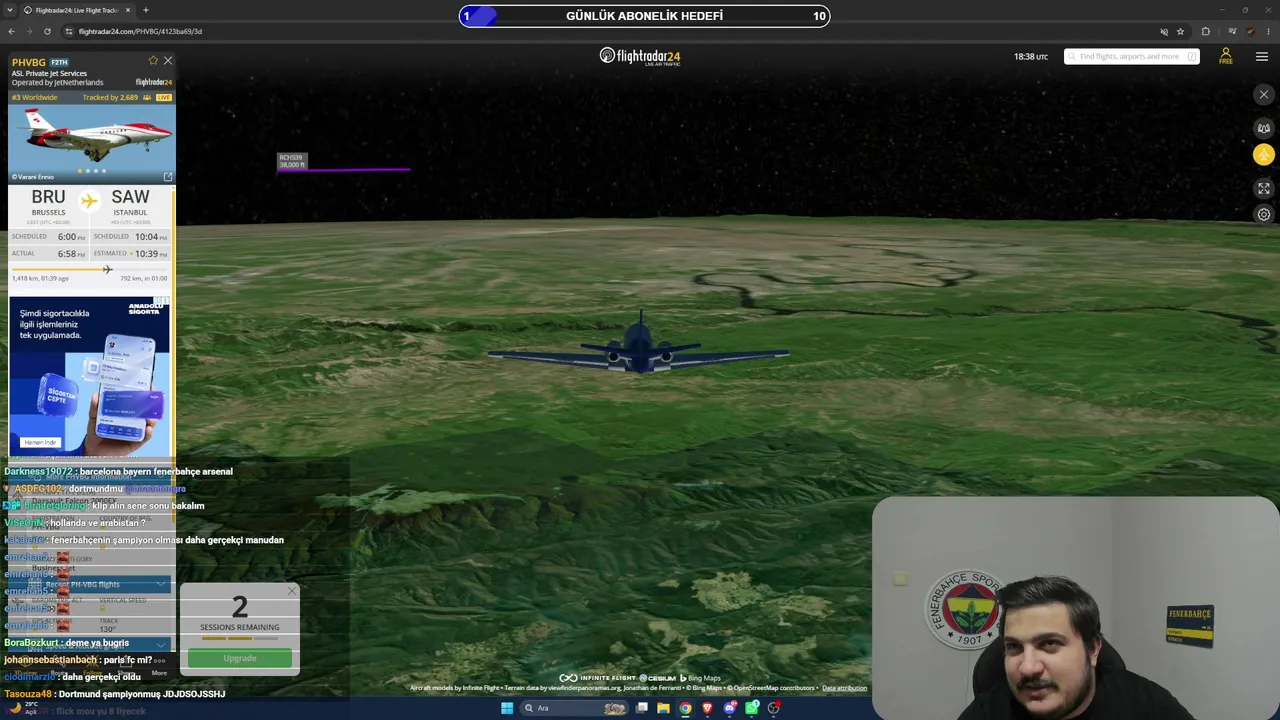Enter fullscreen 3D view

(1264, 188)
